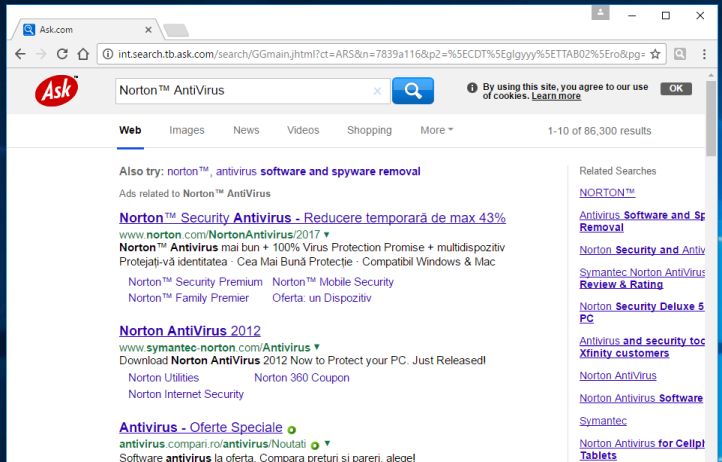
Task: Open the NORTON™ related search
Action: pyautogui.click(x=607, y=193)
